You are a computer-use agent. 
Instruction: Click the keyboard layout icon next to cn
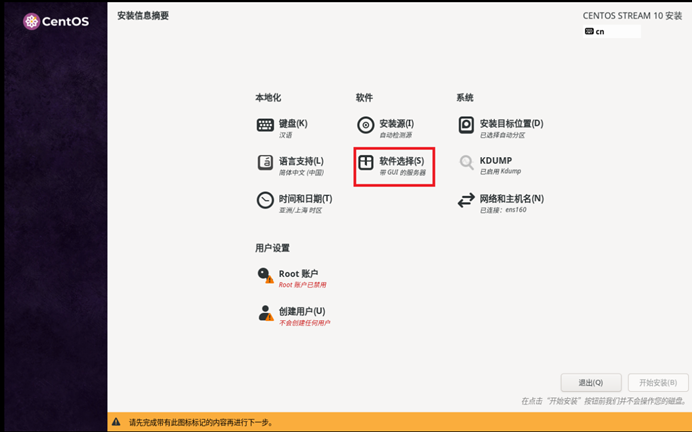click(x=589, y=31)
